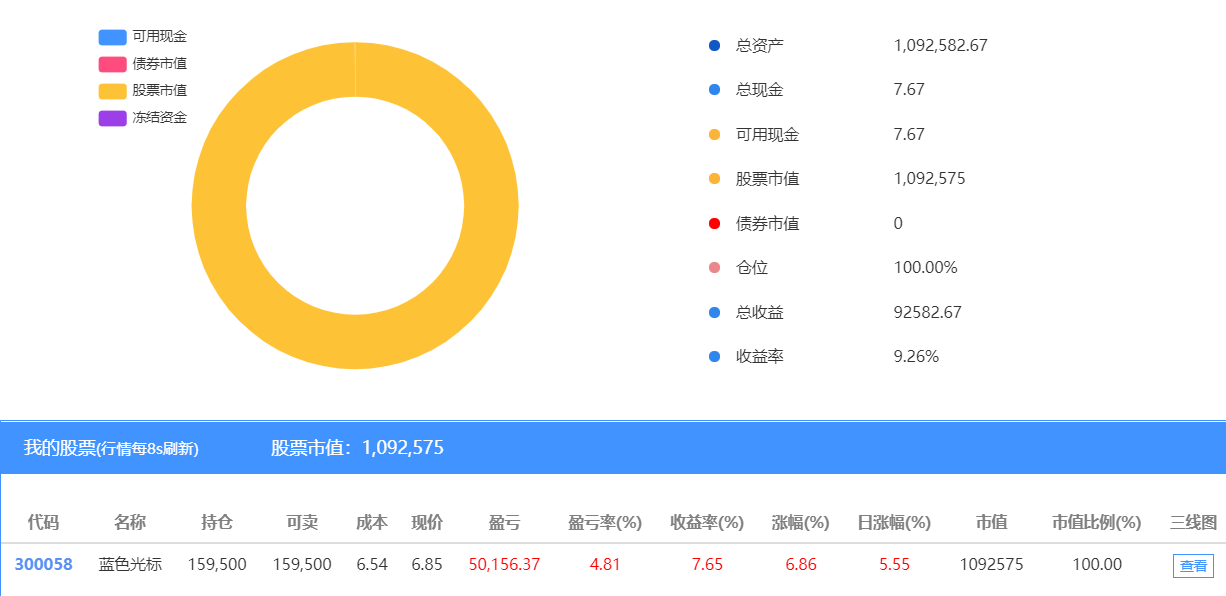Open stock code 300058 link
Viewport: 1226px width, 596px height.
pyautogui.click(x=43, y=564)
